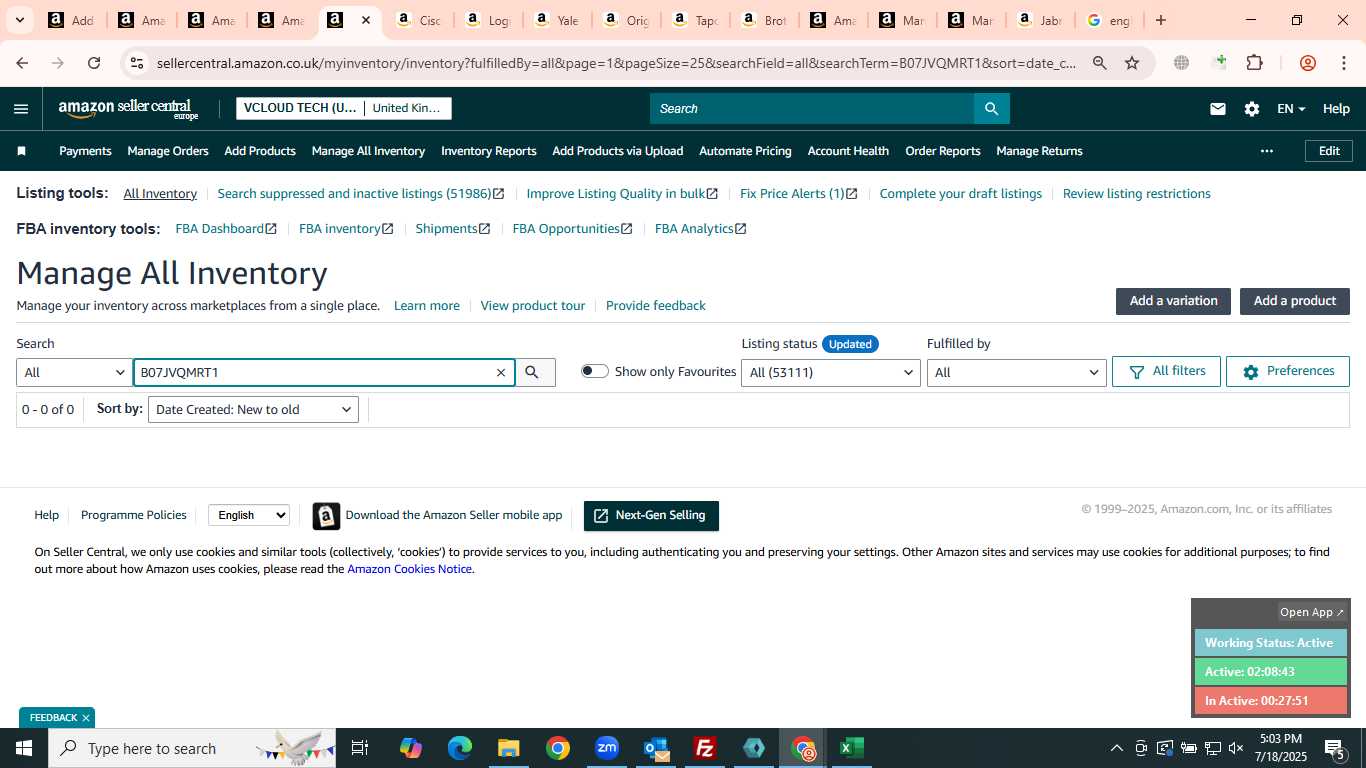Image resolution: width=1366 pixels, height=768 pixels.
Task: Click browser Back arrow
Action: 22,63
